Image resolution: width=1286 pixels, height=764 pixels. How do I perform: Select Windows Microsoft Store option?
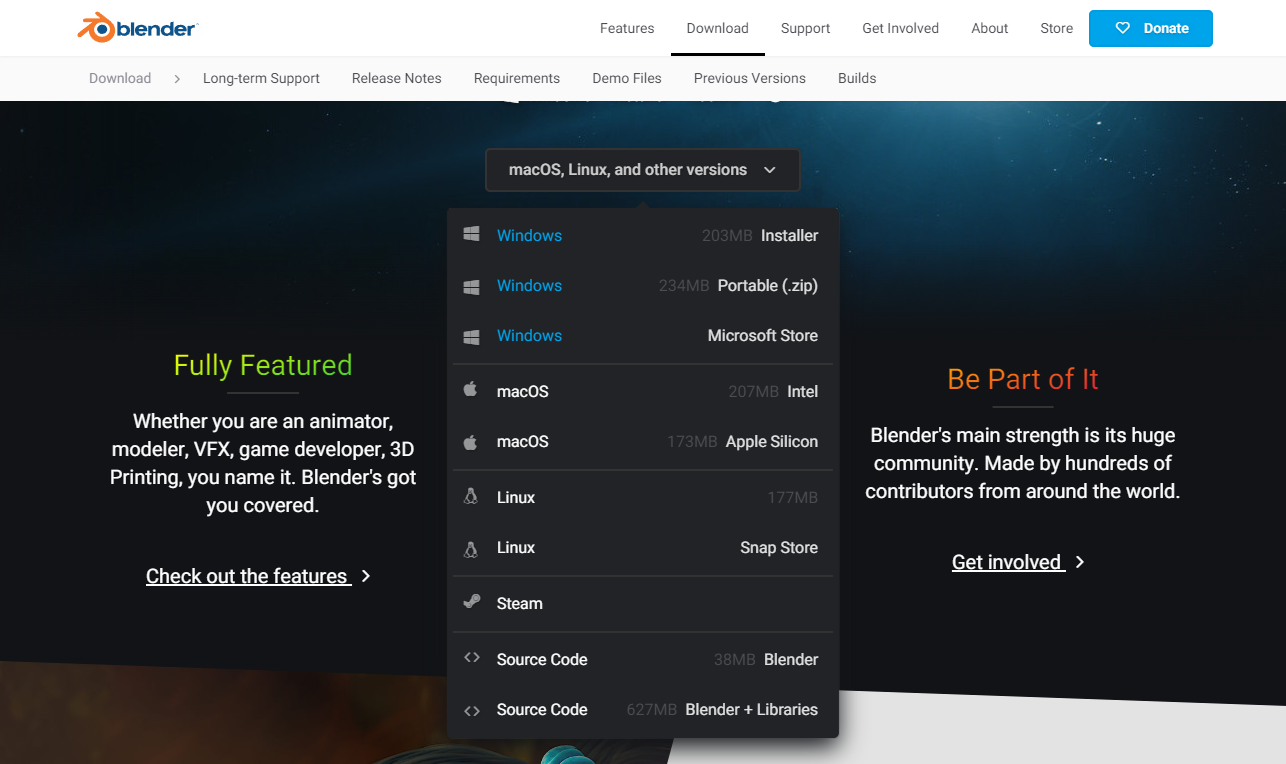coord(642,336)
